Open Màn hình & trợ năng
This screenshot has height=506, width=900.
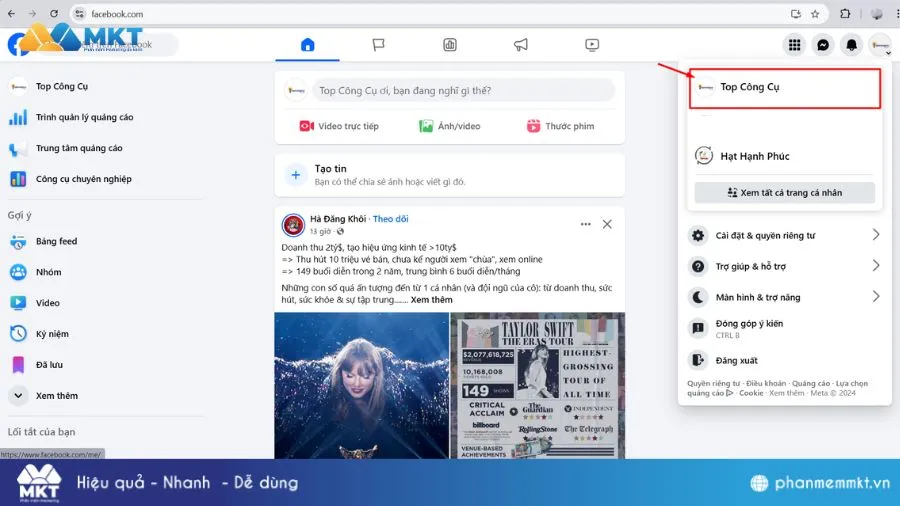[x=785, y=297]
